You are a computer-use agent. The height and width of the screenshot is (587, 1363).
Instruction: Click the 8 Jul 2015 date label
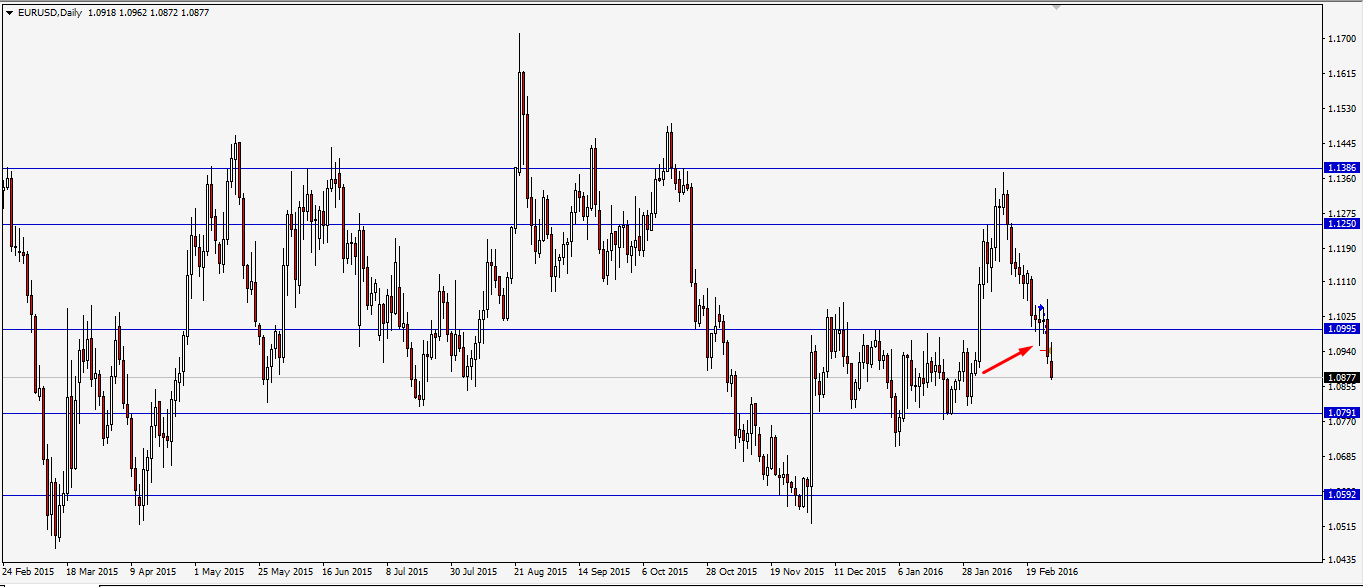408,572
